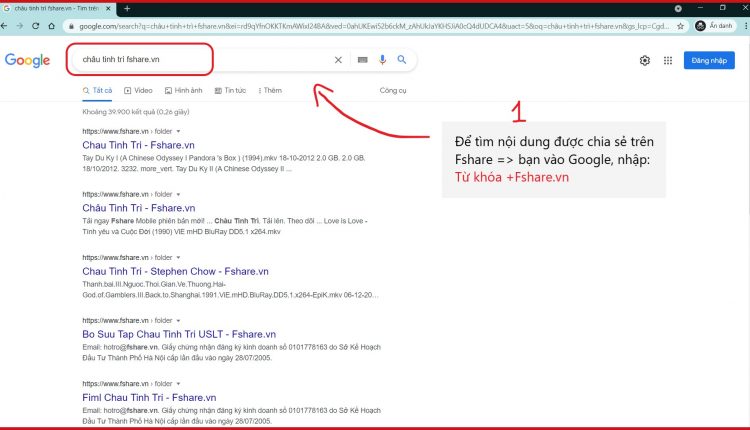
Task: Switch to the Tin tức tab
Action: [x=230, y=90]
